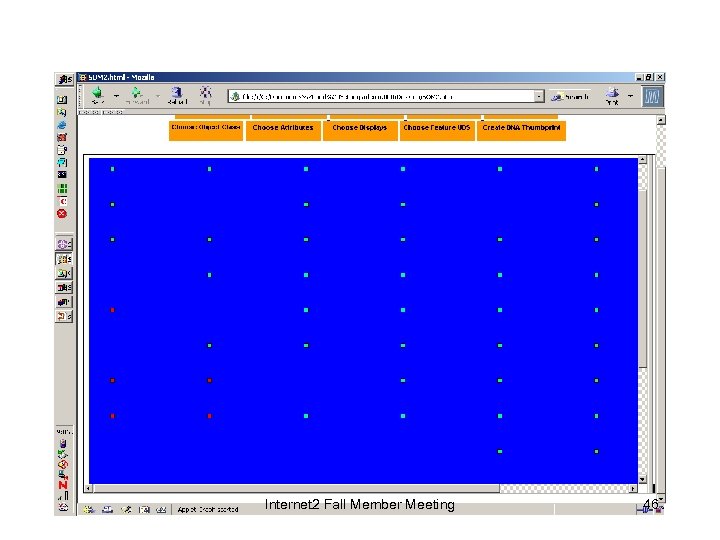Select the top-left cyan node in the map

112,169
